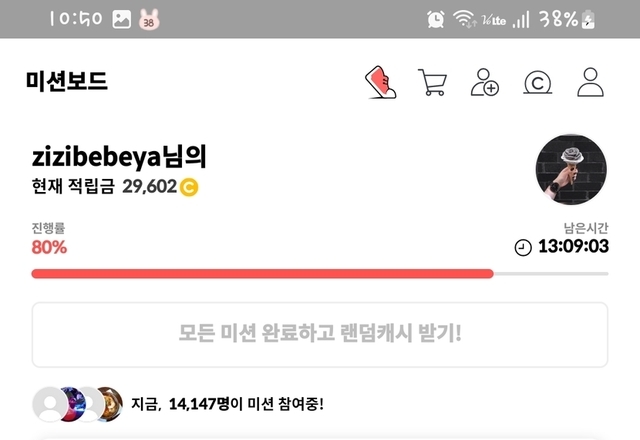Click the 모든 미션 완료하고 랜덤캐시 받기 button
The image size is (640, 440).
click(x=320, y=335)
